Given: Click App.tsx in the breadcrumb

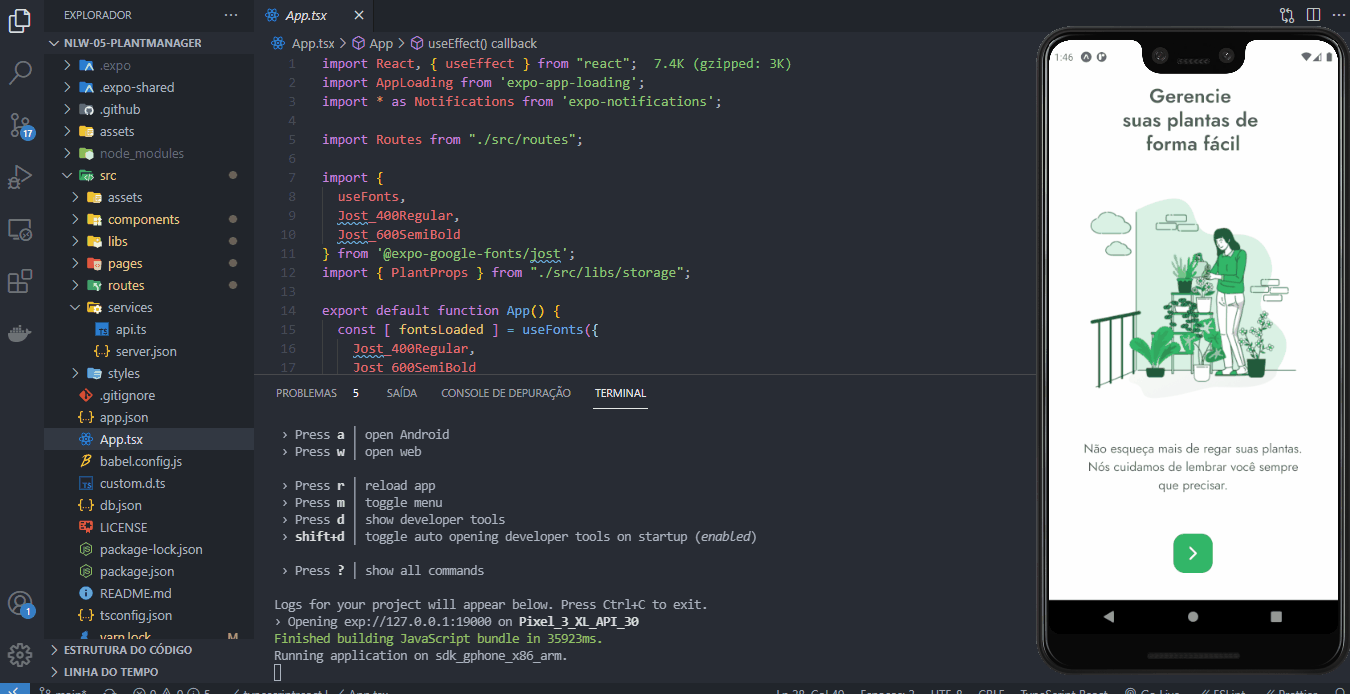Looking at the screenshot, I should tap(304, 43).
